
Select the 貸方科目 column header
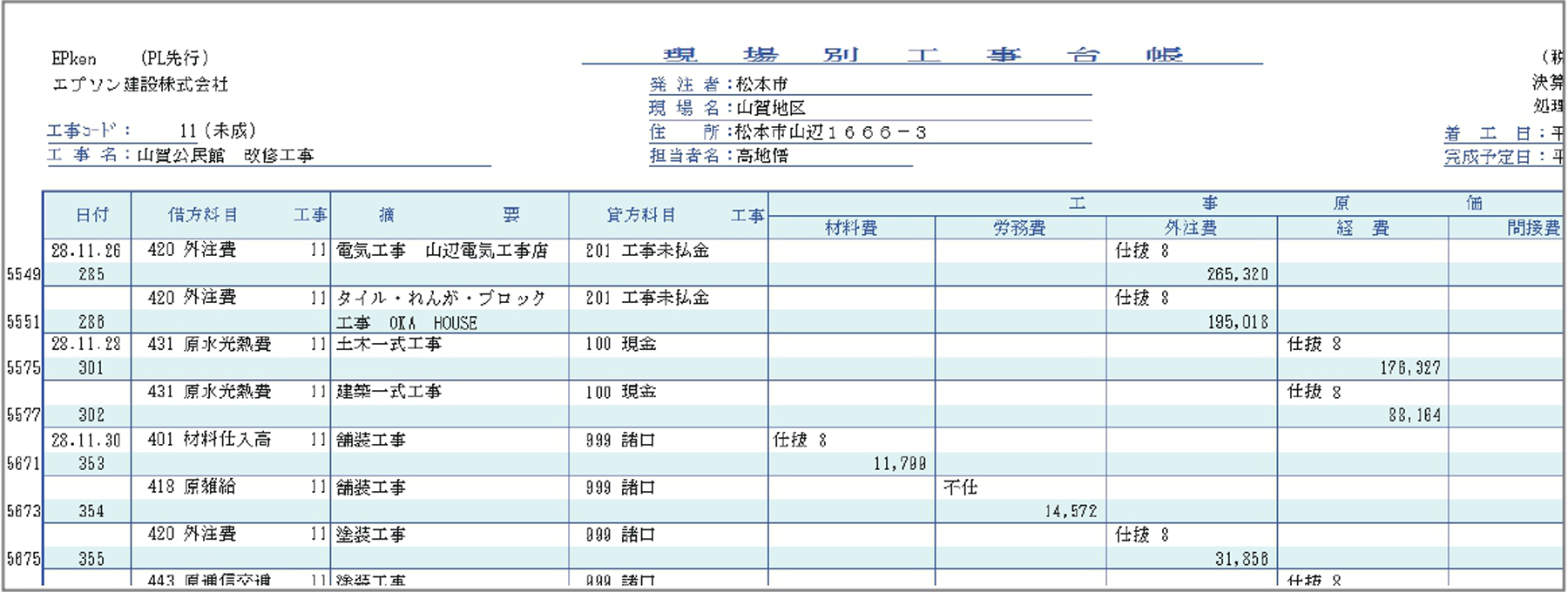[641, 215]
